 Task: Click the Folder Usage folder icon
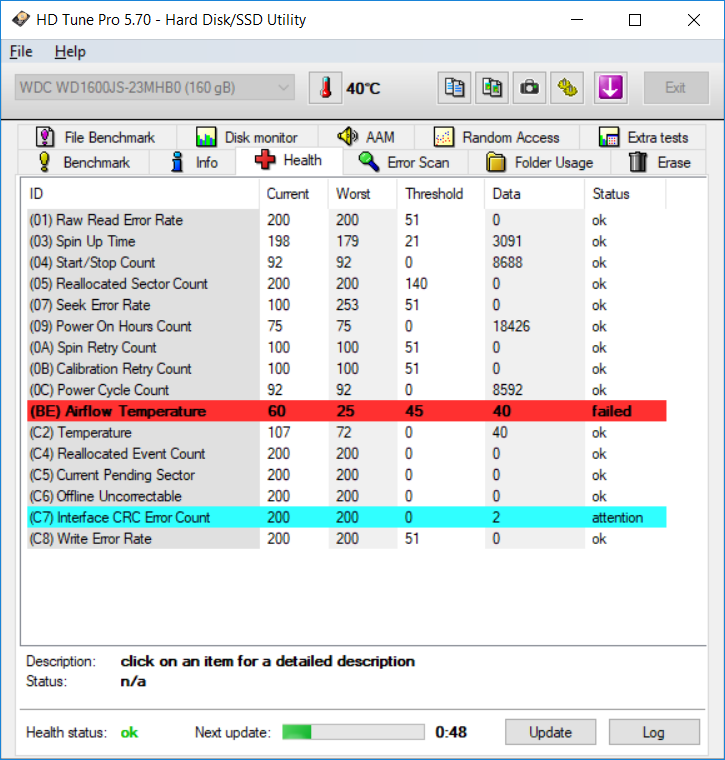click(495, 162)
